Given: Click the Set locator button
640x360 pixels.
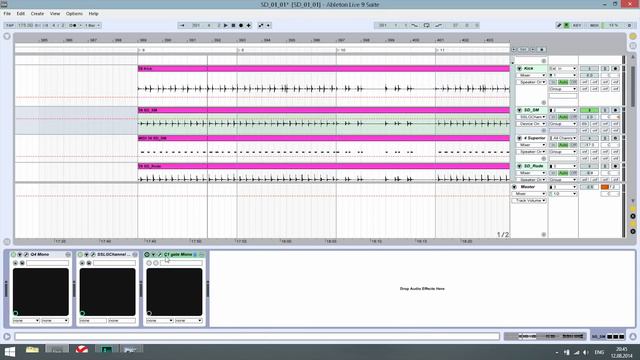Looking at the screenshot, I should point(523,49).
